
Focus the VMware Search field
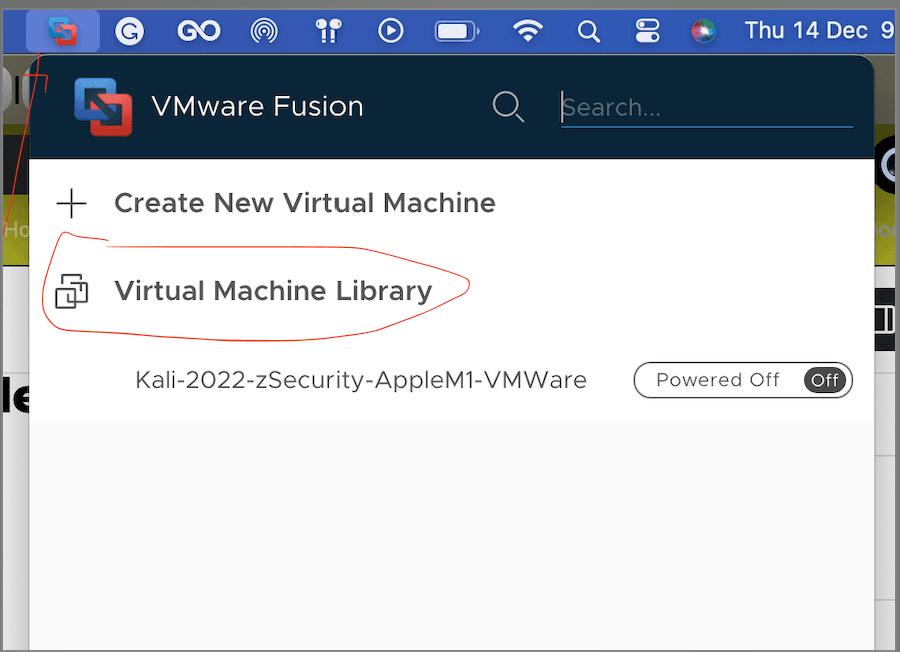click(705, 107)
